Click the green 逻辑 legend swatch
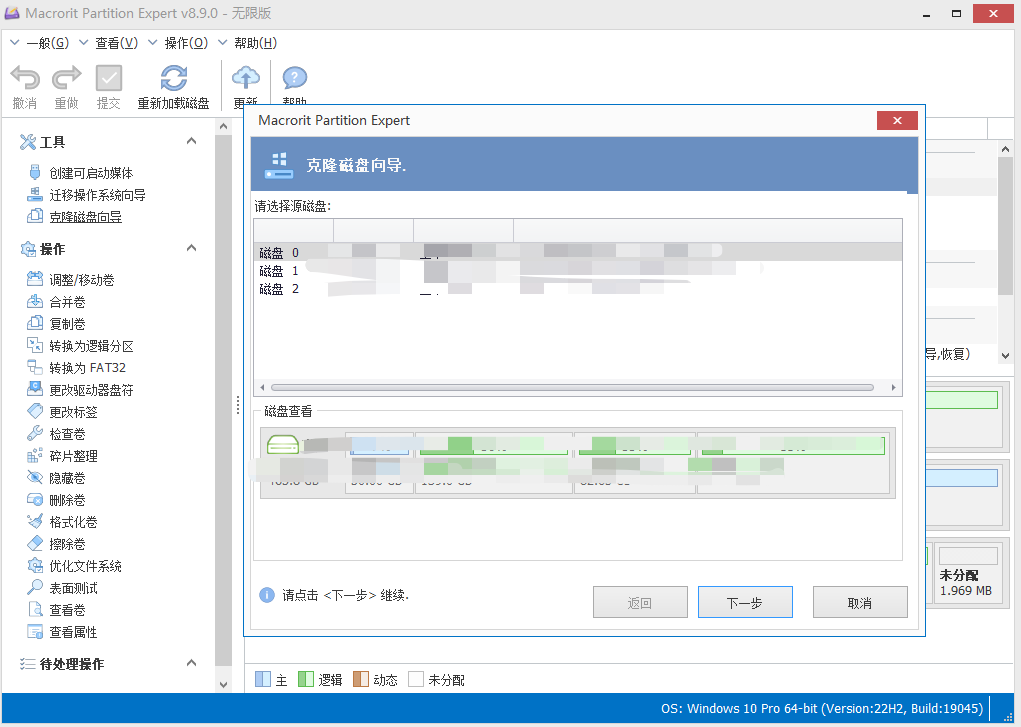Image resolution: width=1021 pixels, height=727 pixels. point(307,679)
